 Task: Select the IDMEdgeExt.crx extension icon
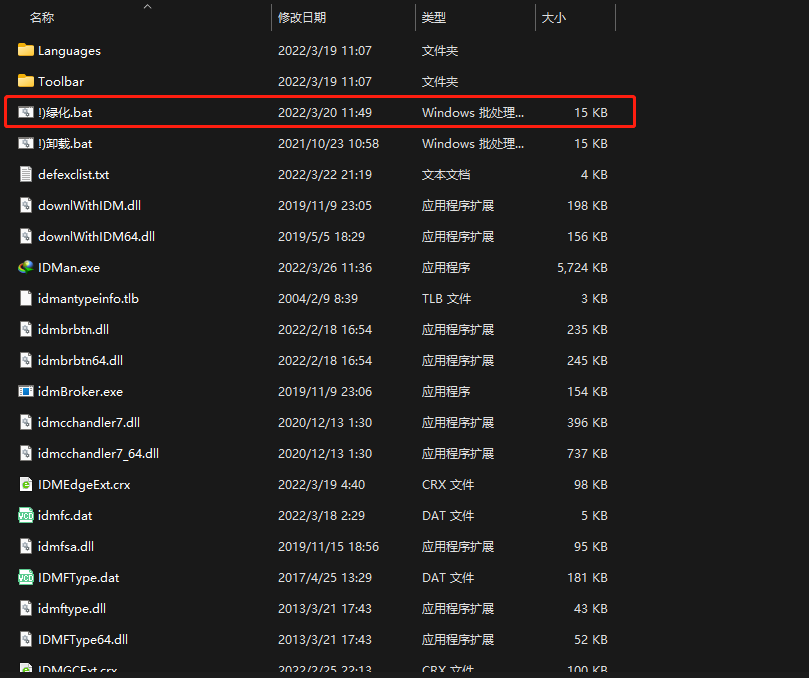(x=26, y=484)
